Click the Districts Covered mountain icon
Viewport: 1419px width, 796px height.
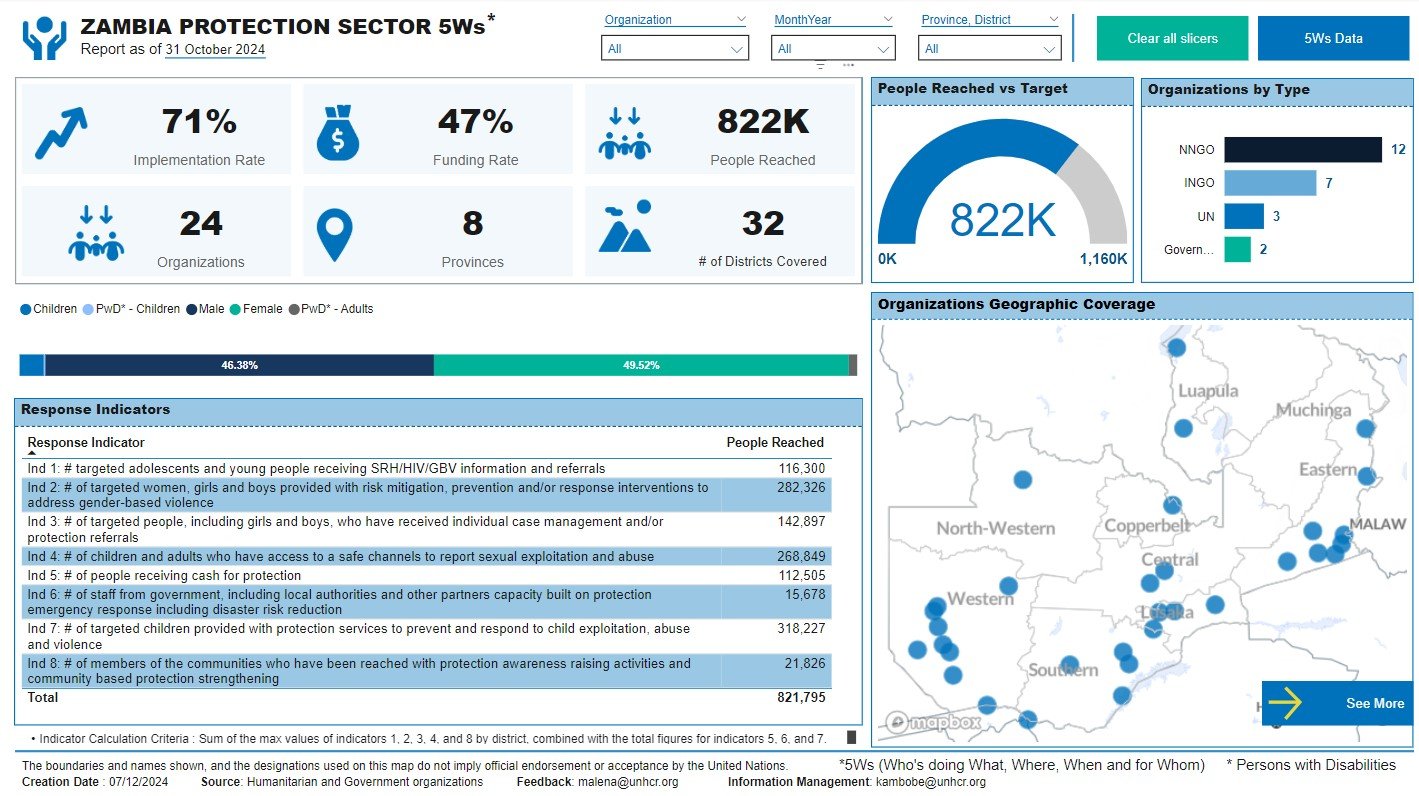pos(625,230)
